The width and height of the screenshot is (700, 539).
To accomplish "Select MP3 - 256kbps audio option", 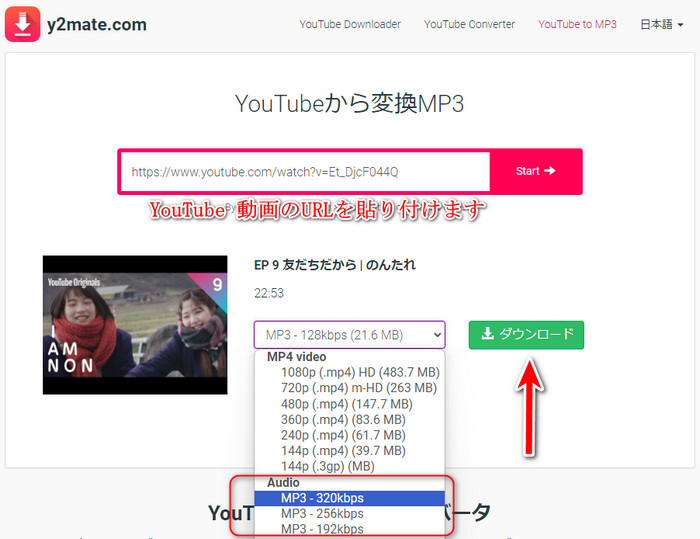I will pyautogui.click(x=350, y=514).
